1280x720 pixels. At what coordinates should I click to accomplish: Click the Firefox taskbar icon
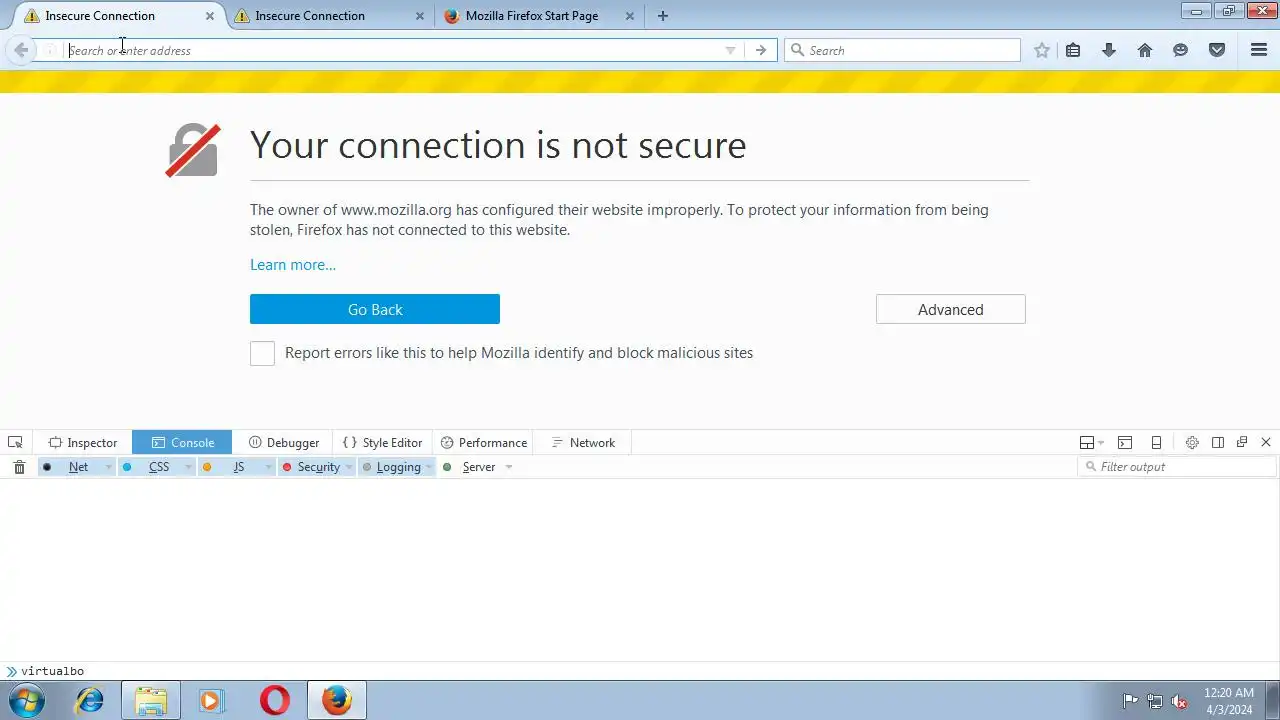(337, 700)
